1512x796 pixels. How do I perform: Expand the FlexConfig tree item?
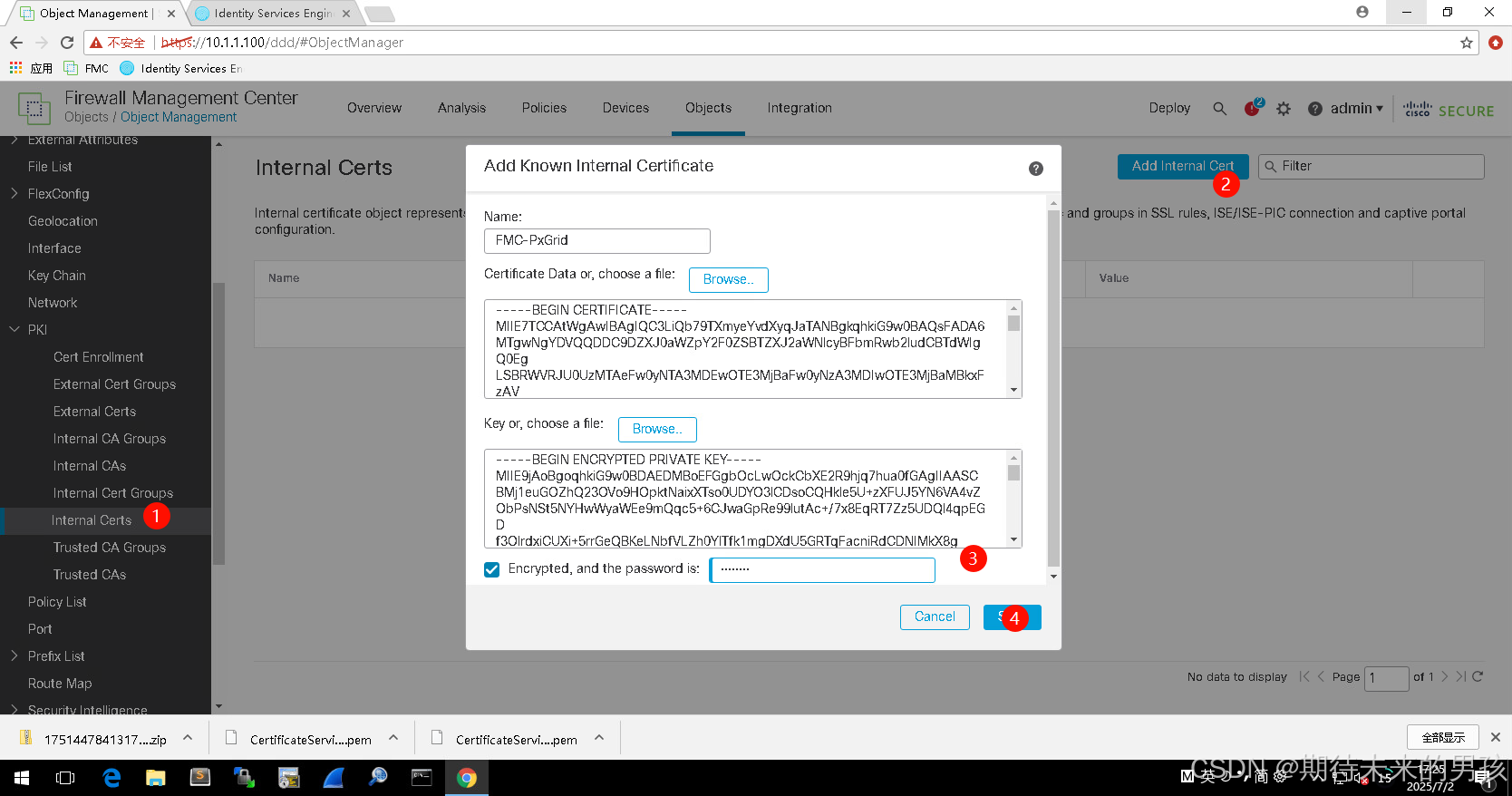(15, 193)
